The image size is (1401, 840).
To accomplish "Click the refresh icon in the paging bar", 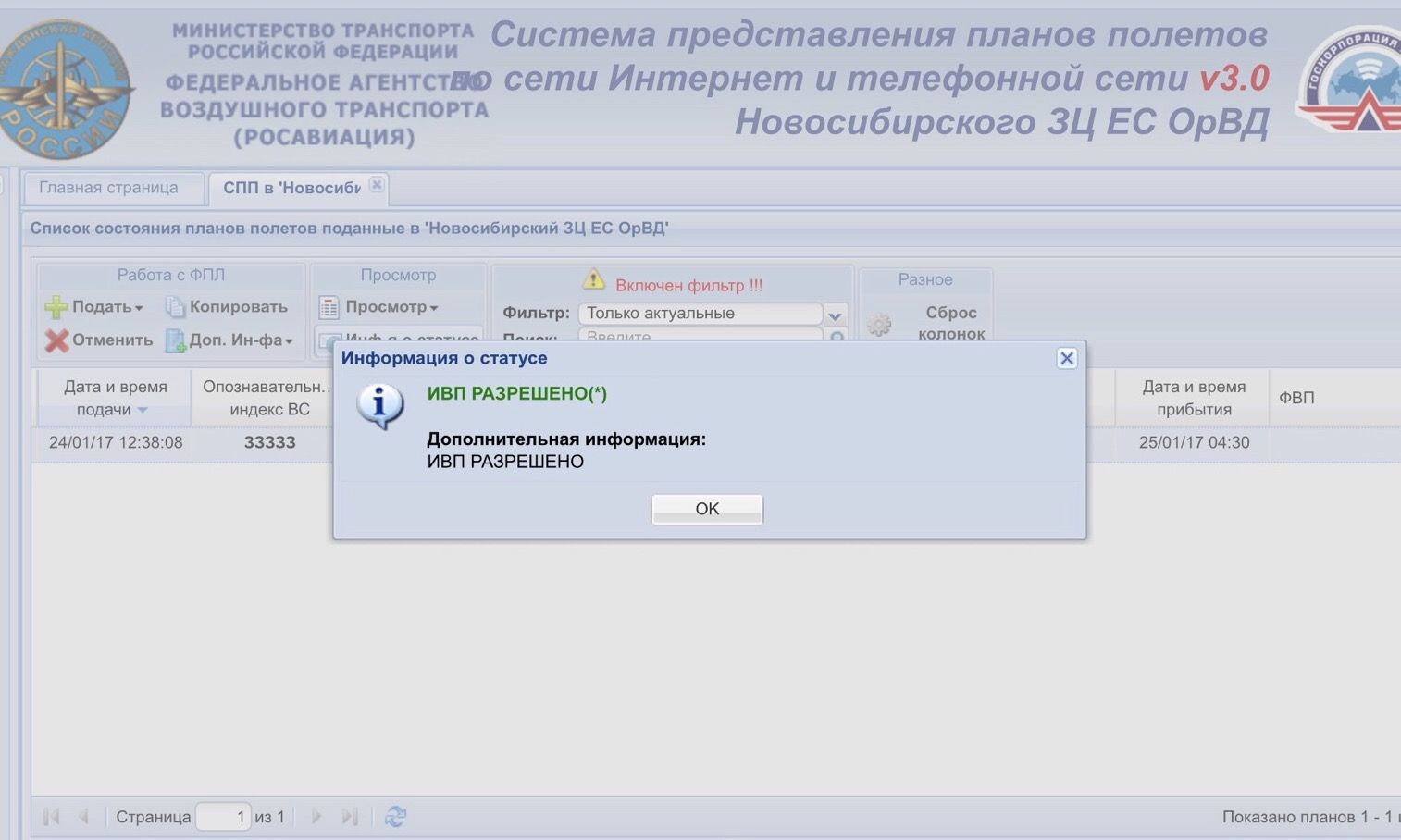I will pyautogui.click(x=395, y=816).
